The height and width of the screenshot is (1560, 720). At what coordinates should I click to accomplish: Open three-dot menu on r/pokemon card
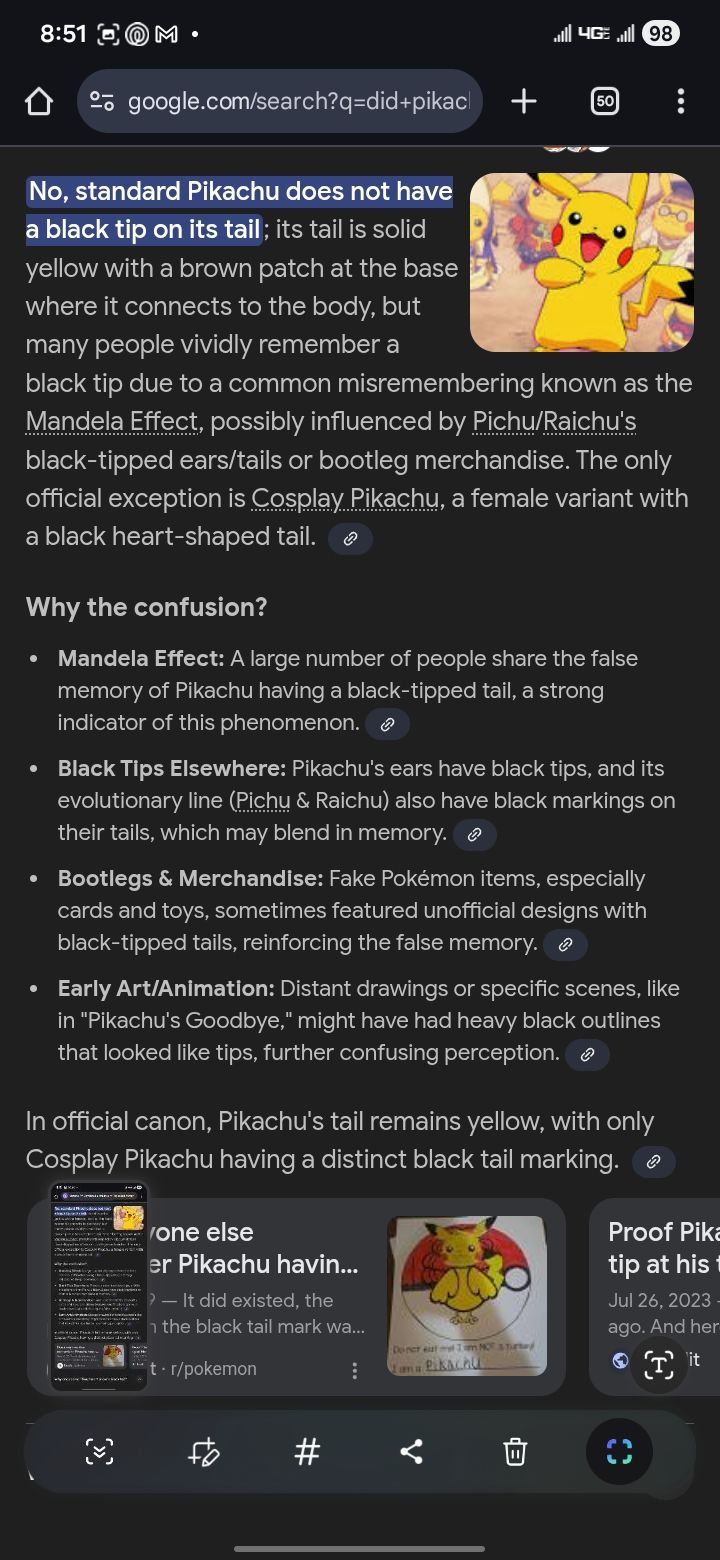[x=354, y=1371]
